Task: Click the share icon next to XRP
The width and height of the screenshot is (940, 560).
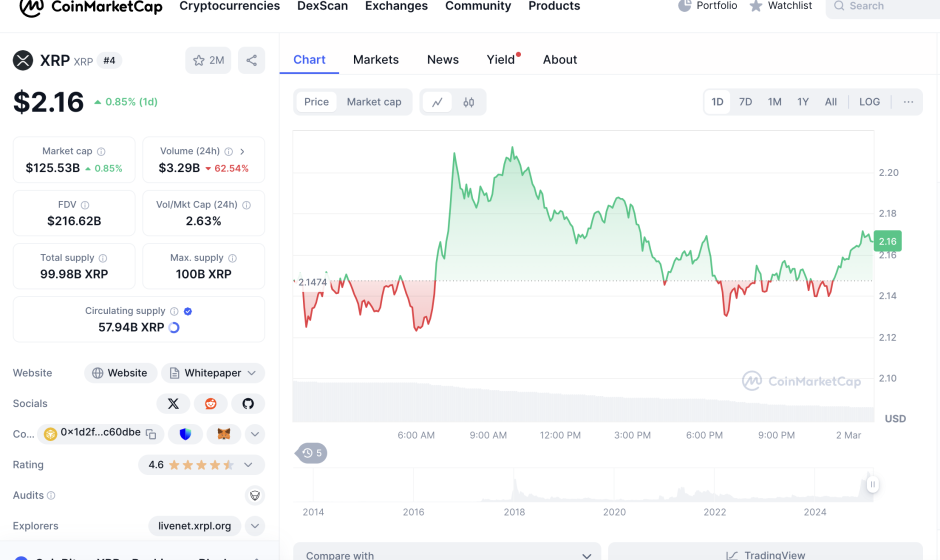Action: (x=251, y=61)
